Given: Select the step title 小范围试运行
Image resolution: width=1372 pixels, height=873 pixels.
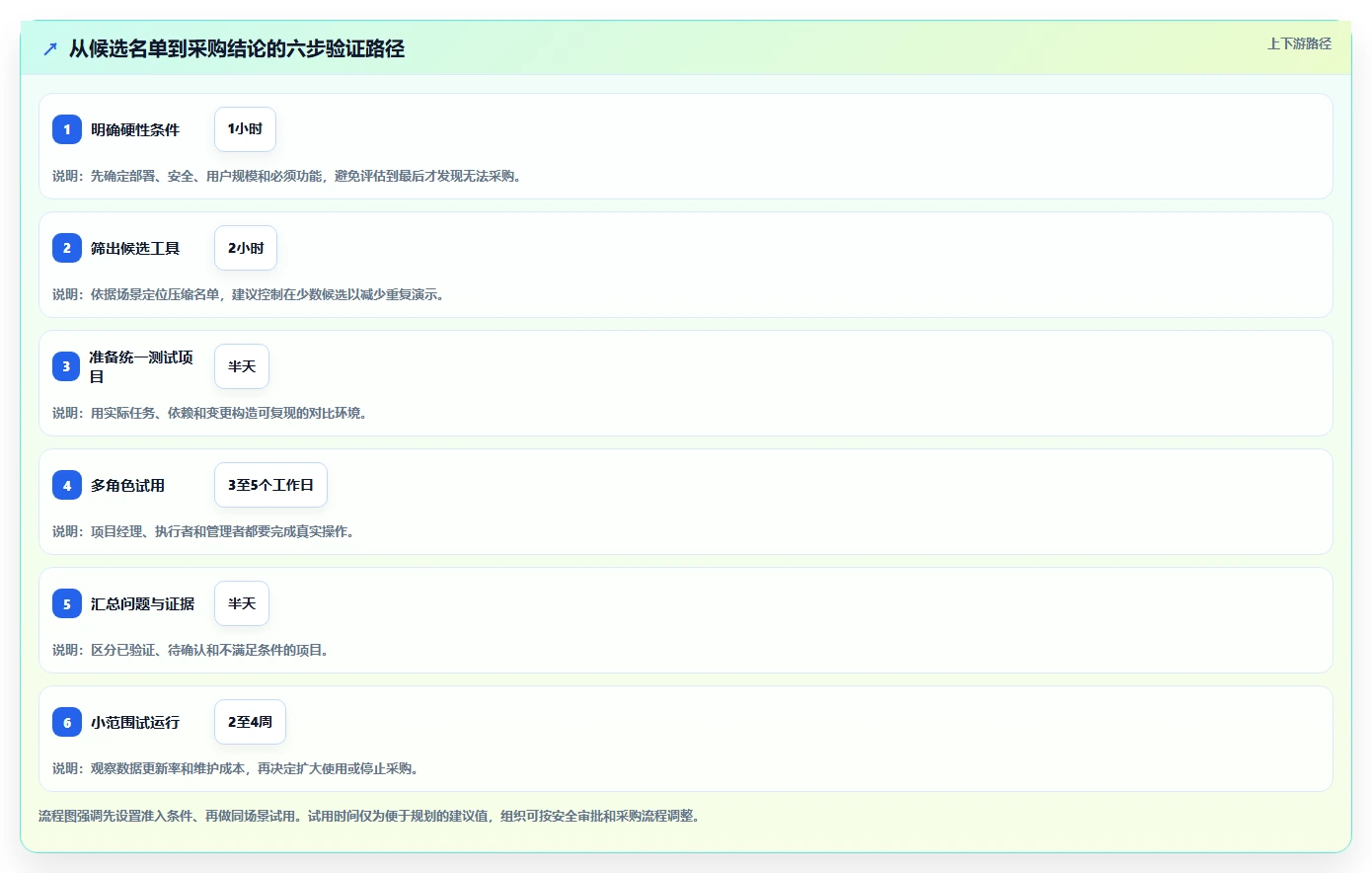Looking at the screenshot, I should (135, 722).
